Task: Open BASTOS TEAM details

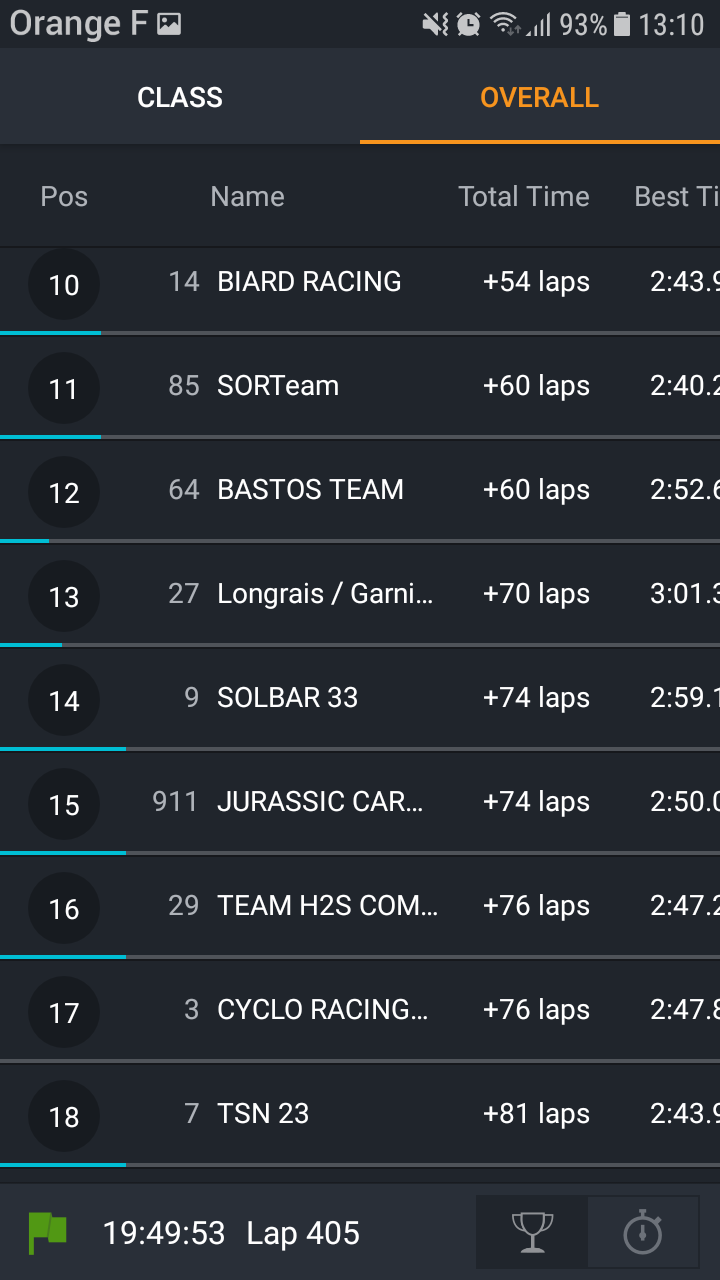Action: click(310, 490)
